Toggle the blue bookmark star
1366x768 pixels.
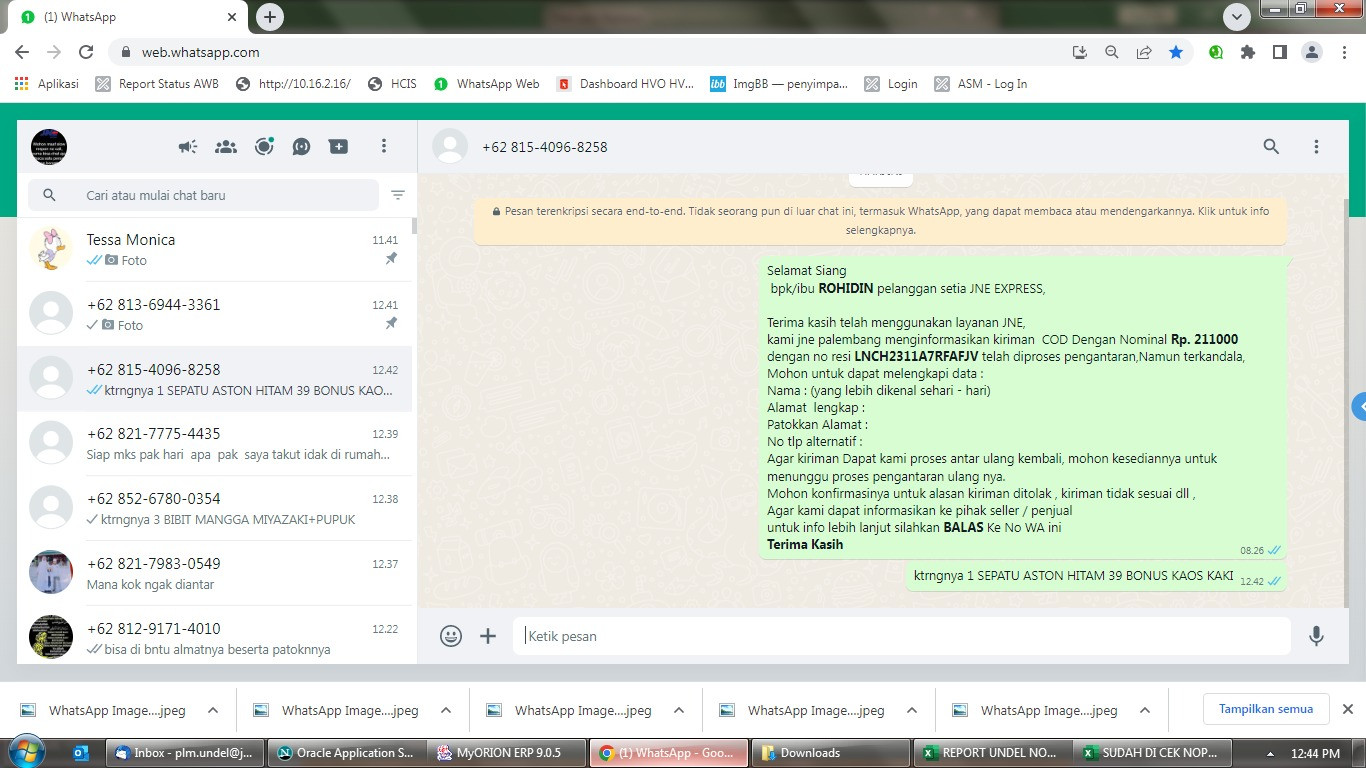coord(1176,52)
